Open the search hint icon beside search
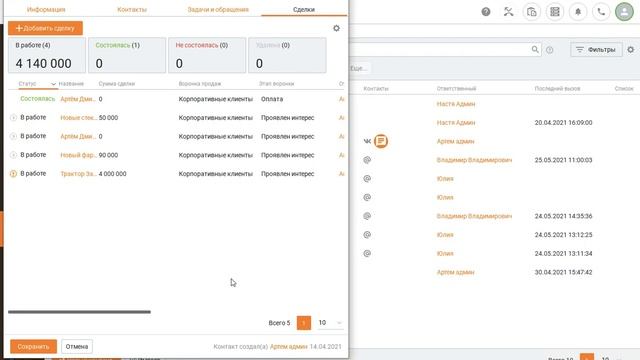The image size is (640, 360). click(550, 50)
